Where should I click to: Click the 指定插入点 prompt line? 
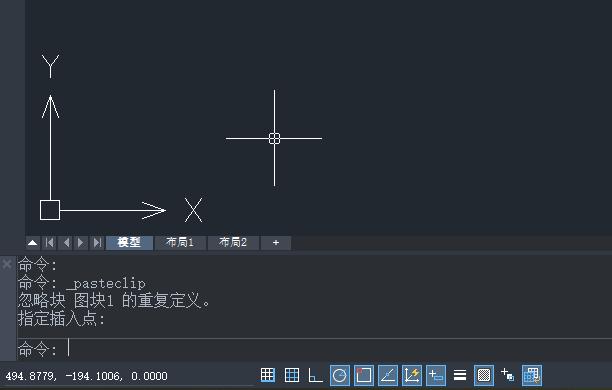tap(62, 319)
